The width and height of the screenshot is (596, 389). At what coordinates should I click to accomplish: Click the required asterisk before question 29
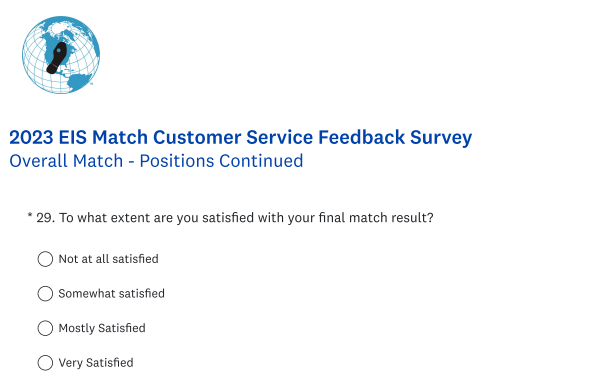pyautogui.click(x=30, y=215)
